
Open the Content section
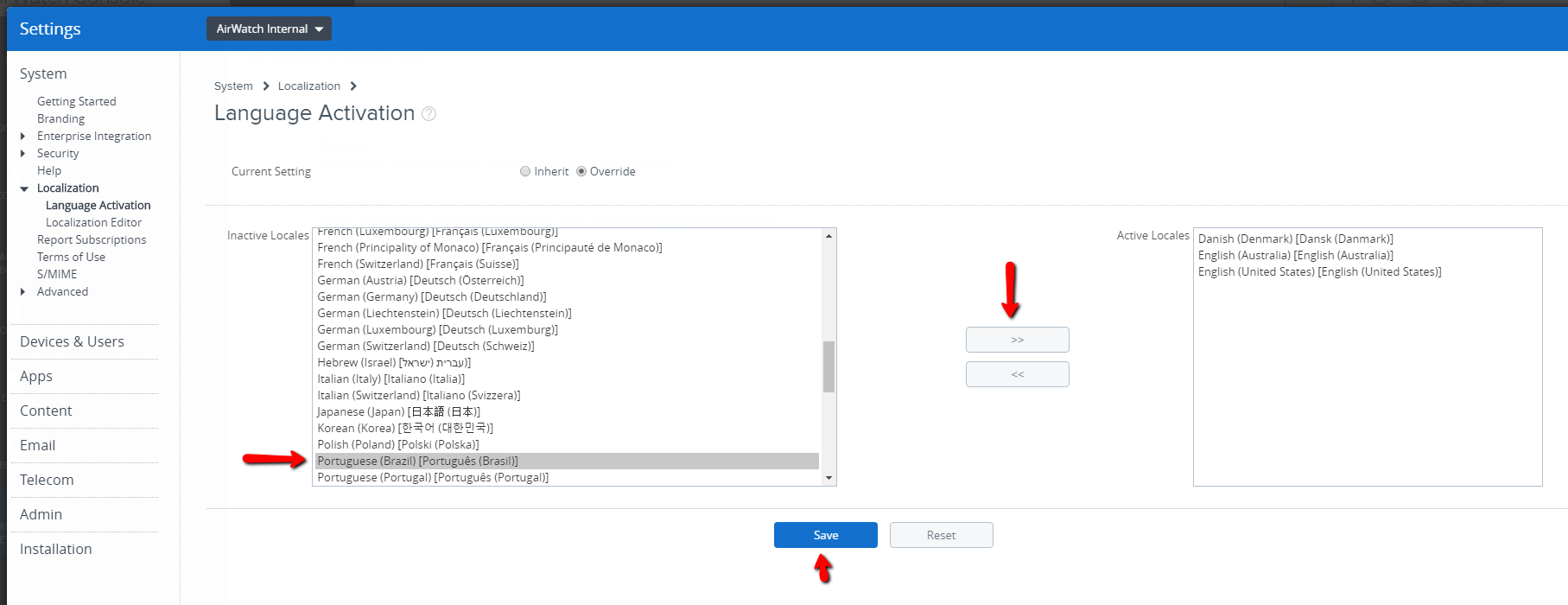click(x=46, y=411)
